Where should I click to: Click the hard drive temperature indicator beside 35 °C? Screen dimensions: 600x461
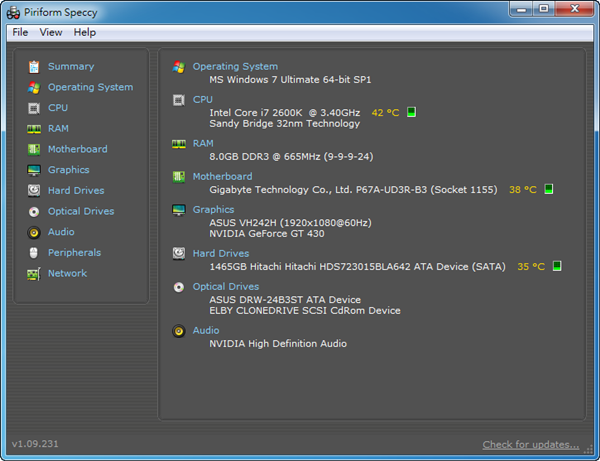point(557,267)
